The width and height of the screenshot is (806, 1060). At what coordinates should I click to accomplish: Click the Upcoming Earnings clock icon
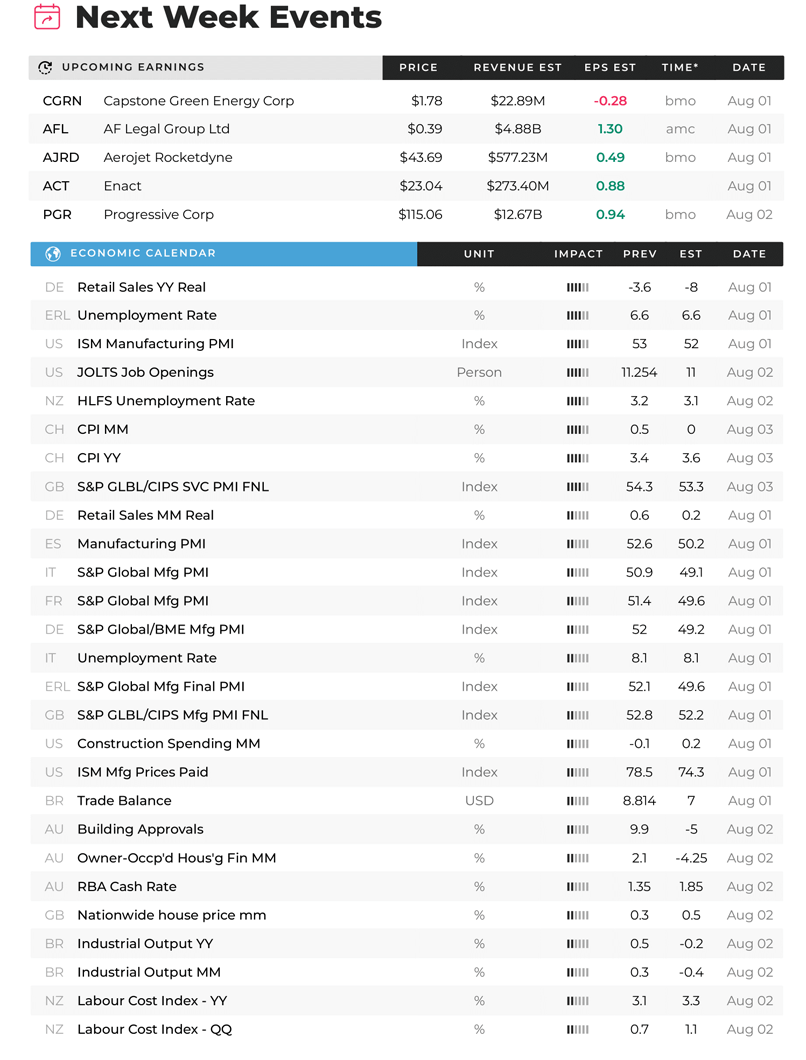point(45,68)
